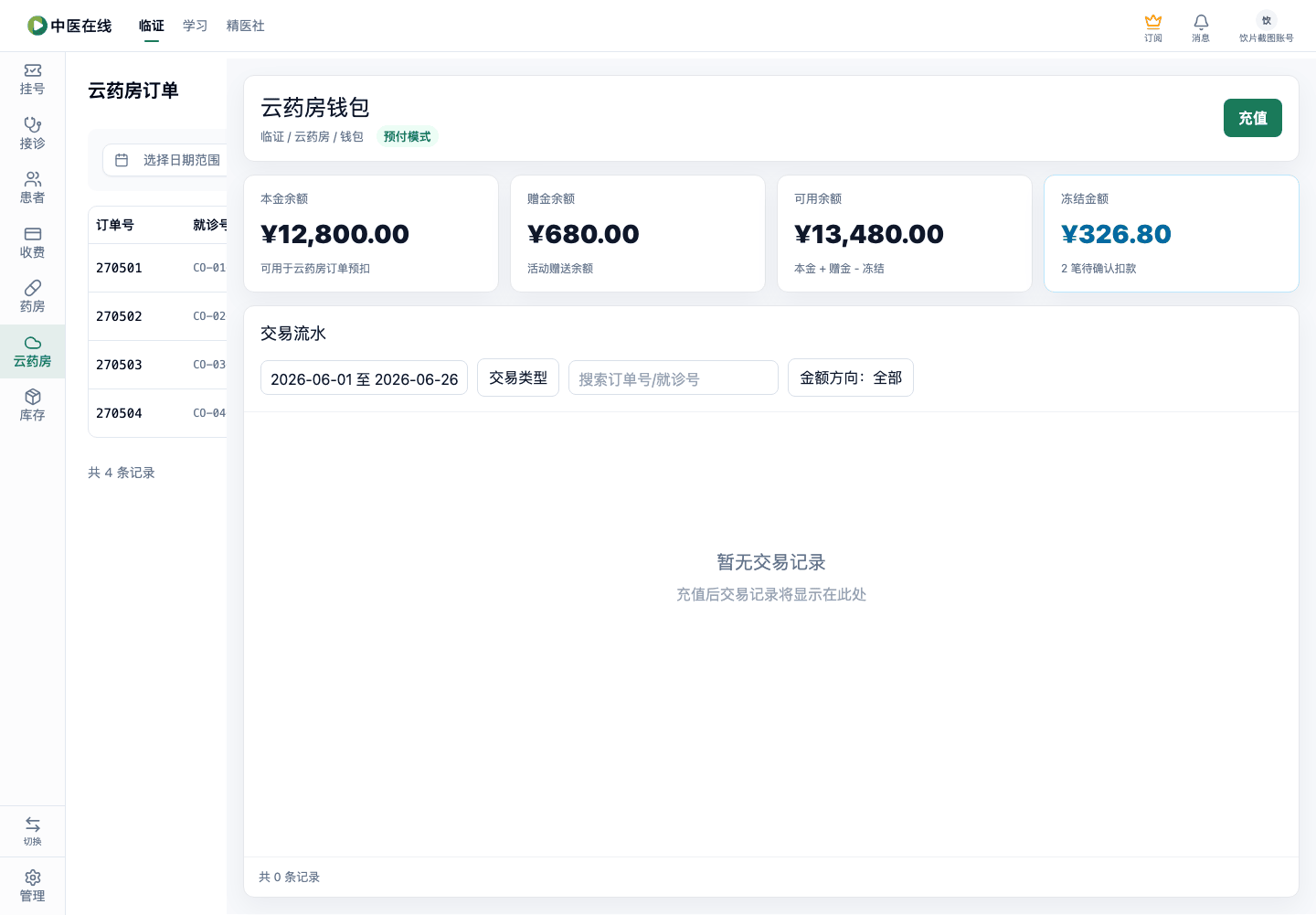
Task: Open the 金额方向：全部 dropdown
Action: point(851,378)
